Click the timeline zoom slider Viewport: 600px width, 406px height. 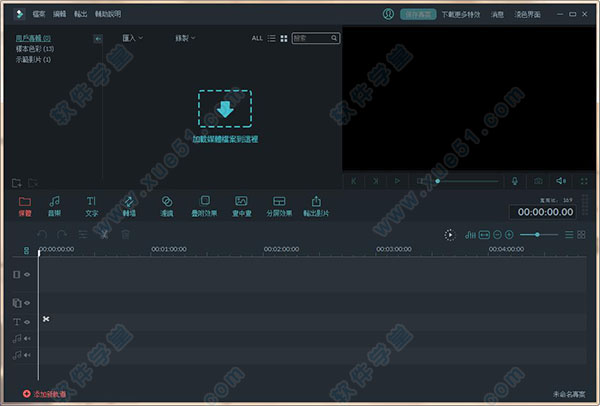pyautogui.click(x=538, y=234)
